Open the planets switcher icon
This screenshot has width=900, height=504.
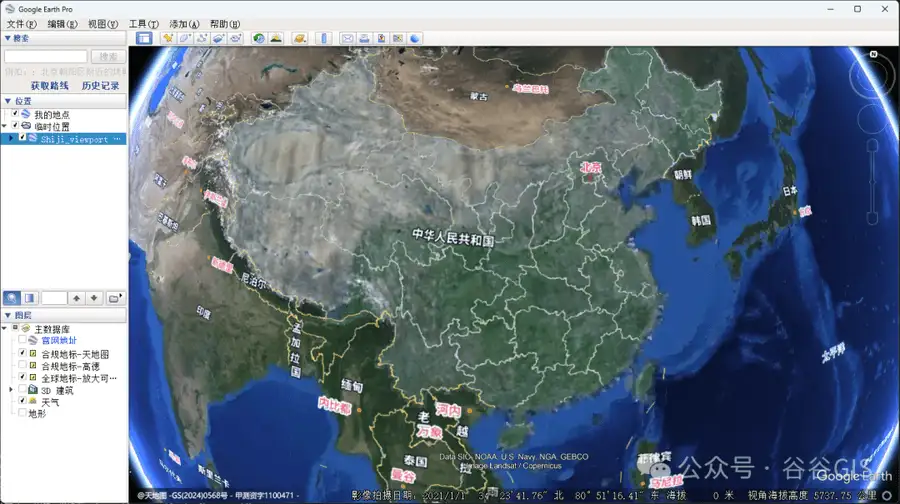point(299,38)
